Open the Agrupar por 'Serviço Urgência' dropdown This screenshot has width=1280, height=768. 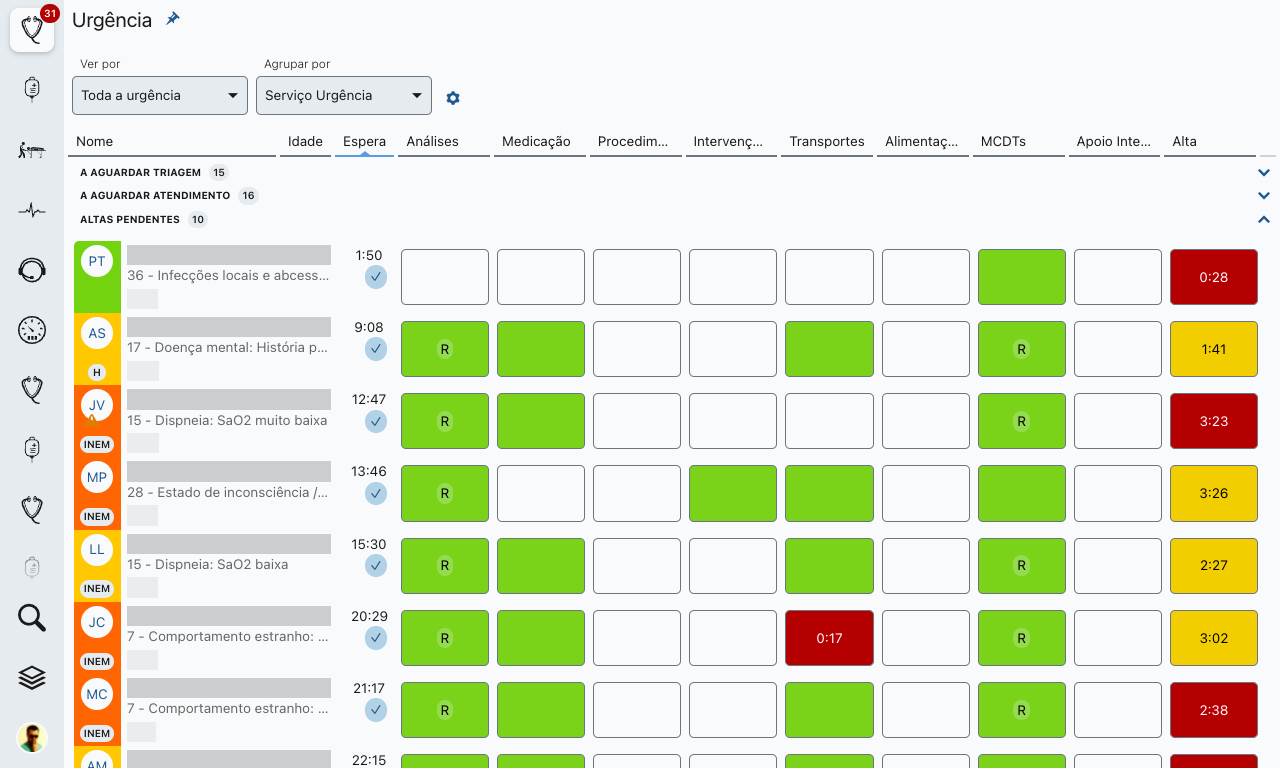[343, 96]
